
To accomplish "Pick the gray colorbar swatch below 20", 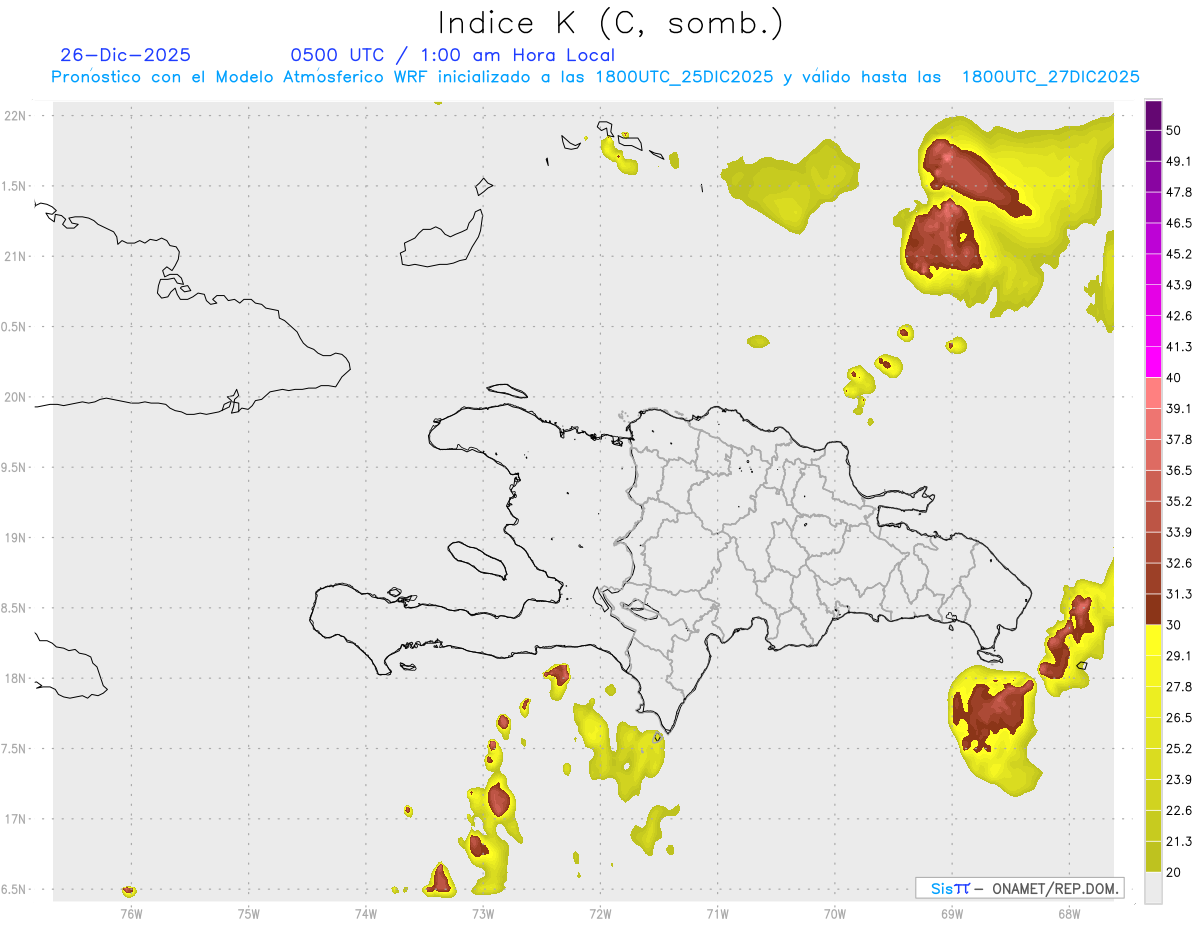I will tap(1153, 887).
